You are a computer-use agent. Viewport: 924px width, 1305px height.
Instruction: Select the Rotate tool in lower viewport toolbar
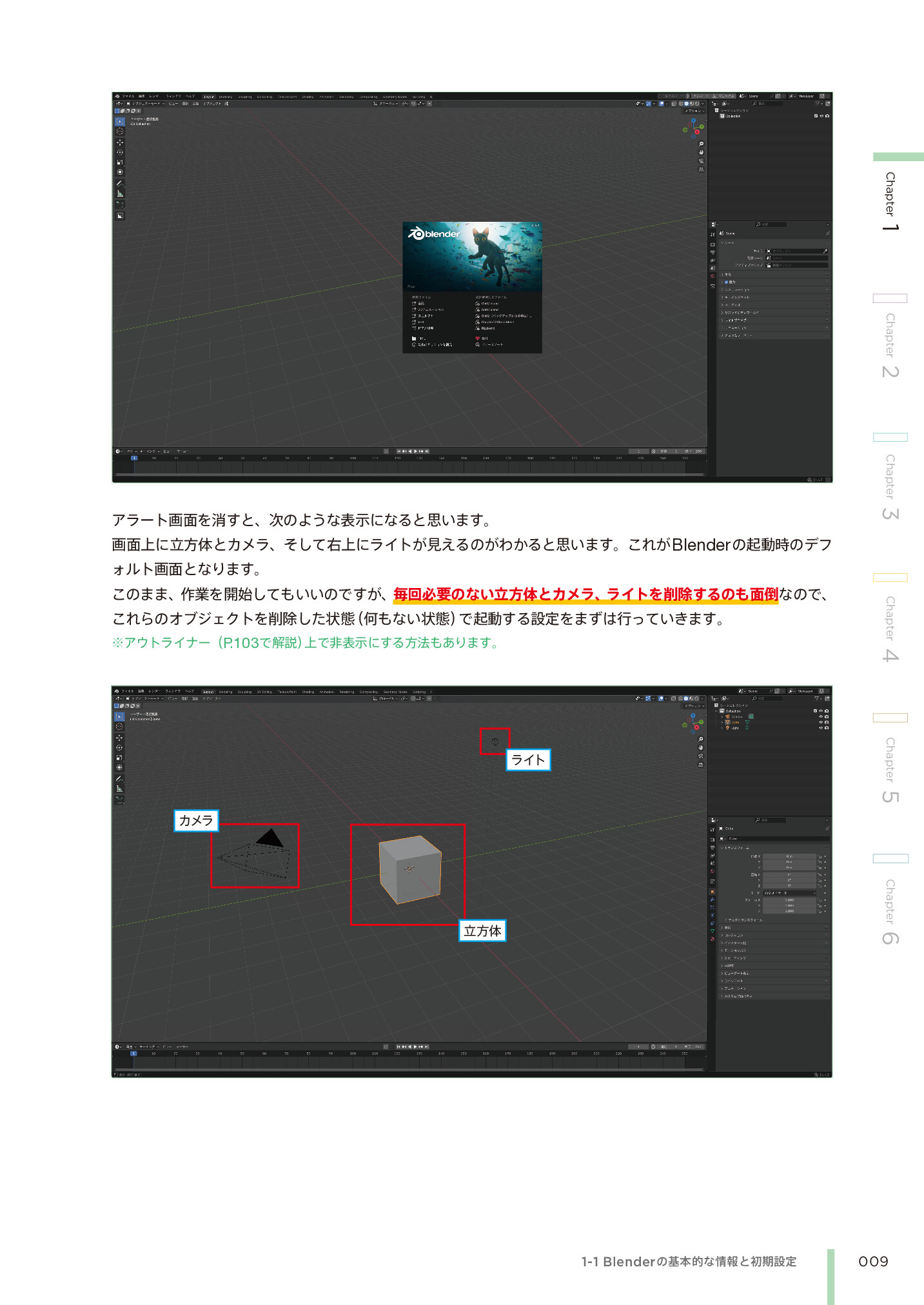[x=119, y=748]
